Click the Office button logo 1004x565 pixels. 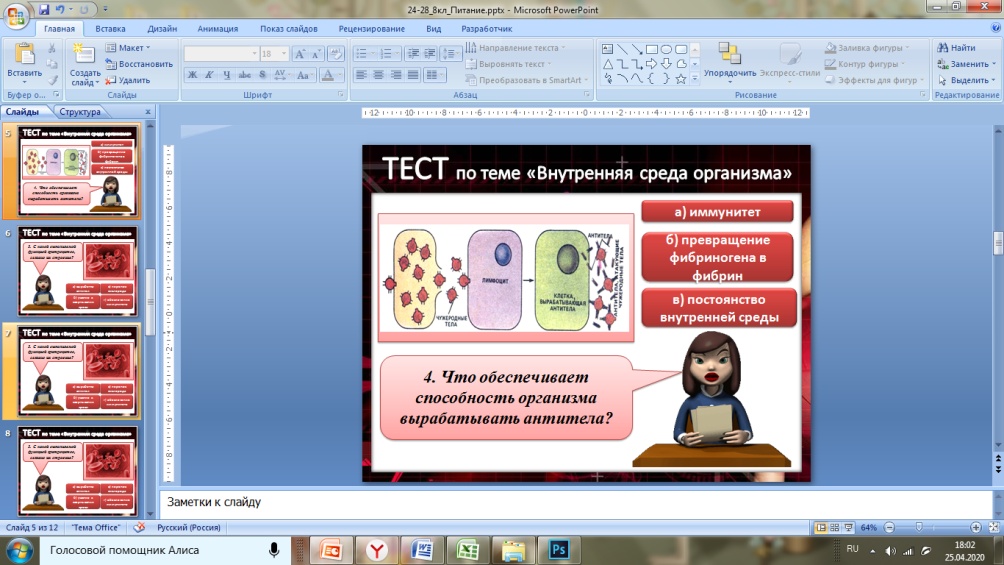click(x=16, y=18)
